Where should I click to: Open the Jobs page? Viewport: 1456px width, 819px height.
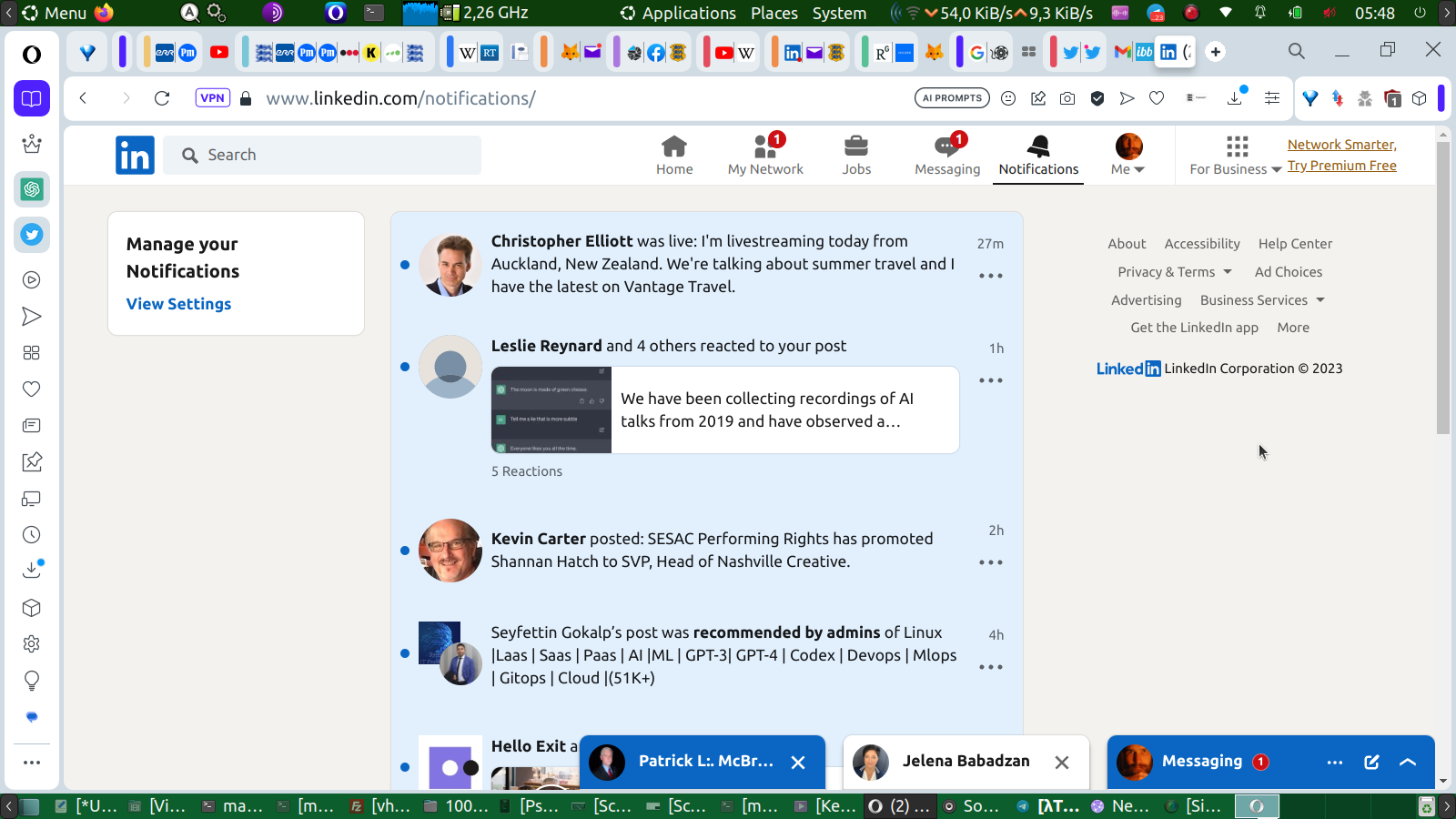[x=856, y=156]
